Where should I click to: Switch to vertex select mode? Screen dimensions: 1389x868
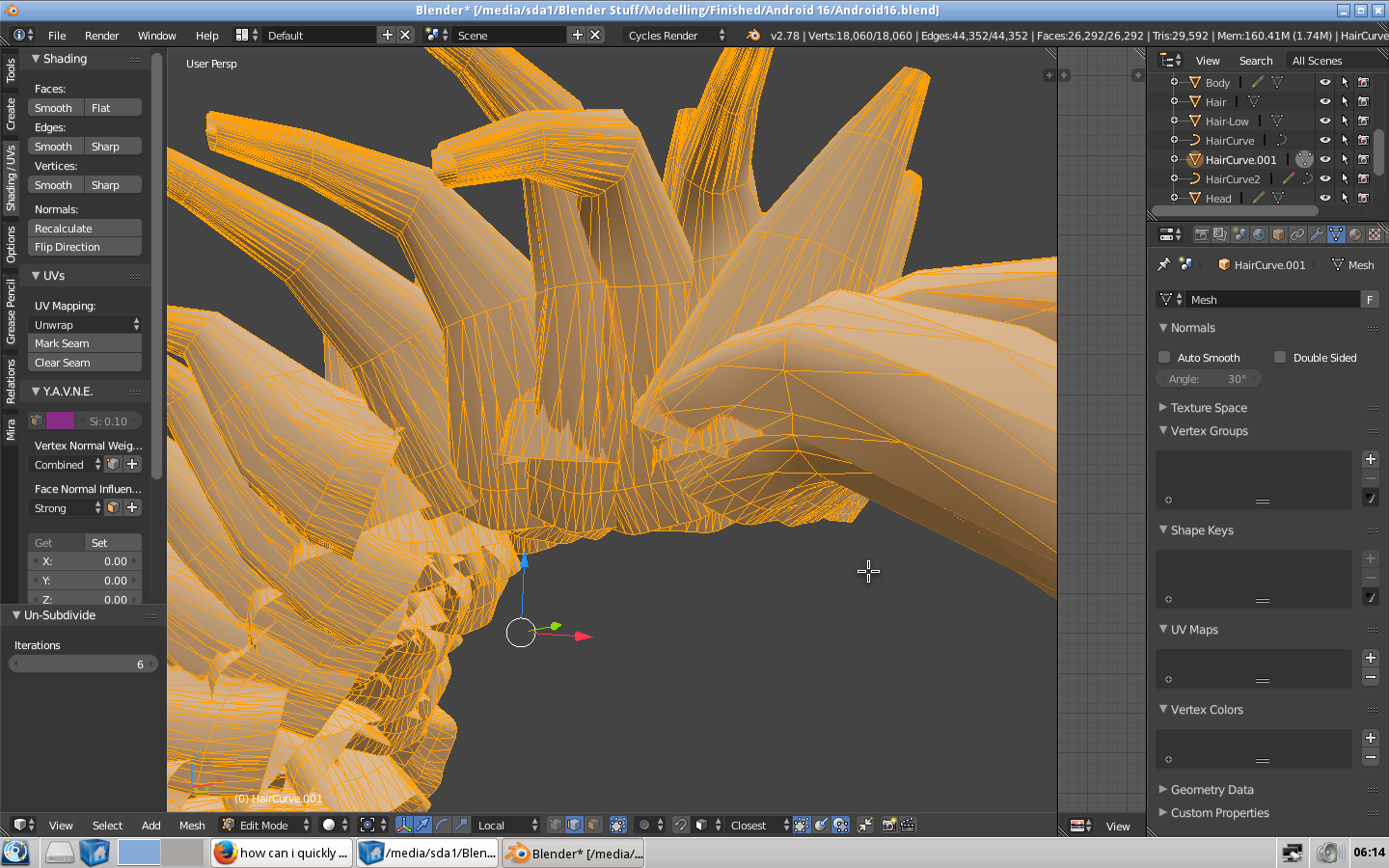pyautogui.click(x=555, y=825)
